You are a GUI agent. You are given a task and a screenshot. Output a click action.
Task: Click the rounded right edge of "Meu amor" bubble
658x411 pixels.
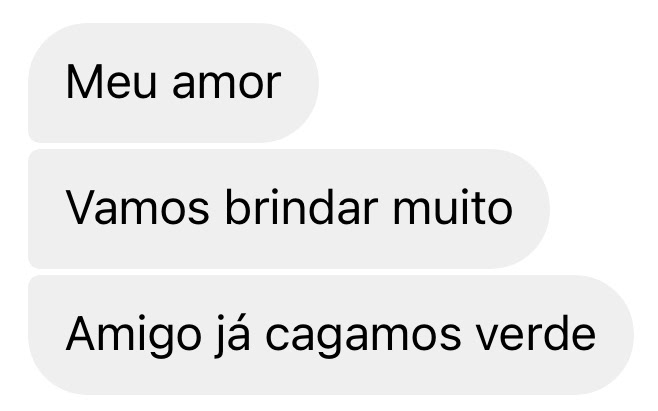(308, 83)
